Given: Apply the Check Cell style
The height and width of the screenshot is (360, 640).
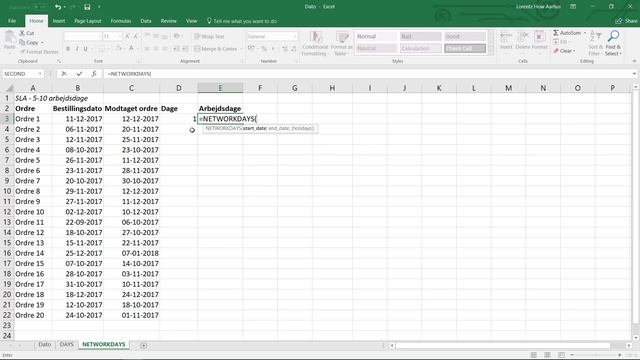Looking at the screenshot, I should pyautogui.click(x=465, y=48).
